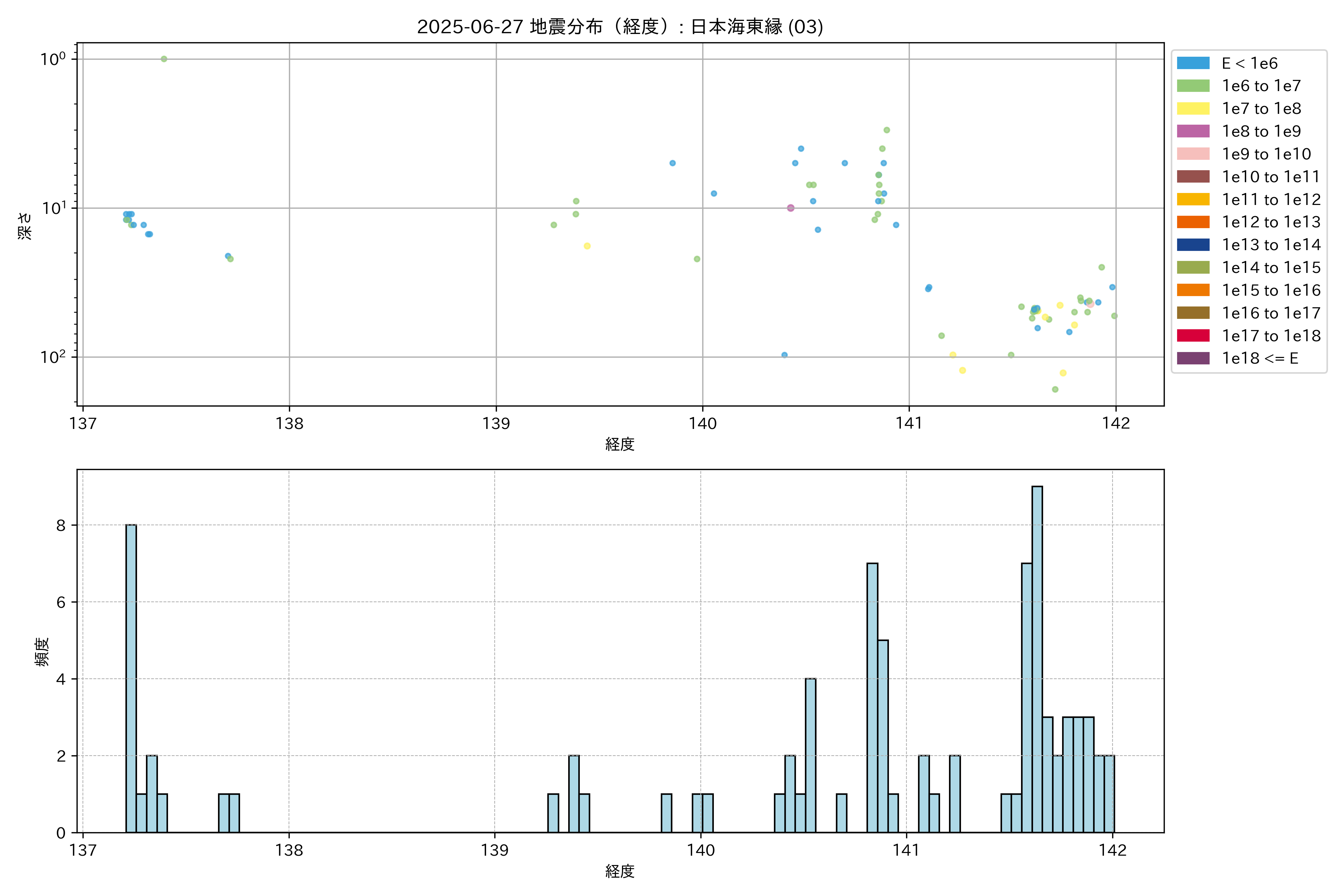Click the purple 1e8 to 1e9 legend swatch
Image resolution: width=1344 pixels, height=896 pixels.
[1193, 131]
